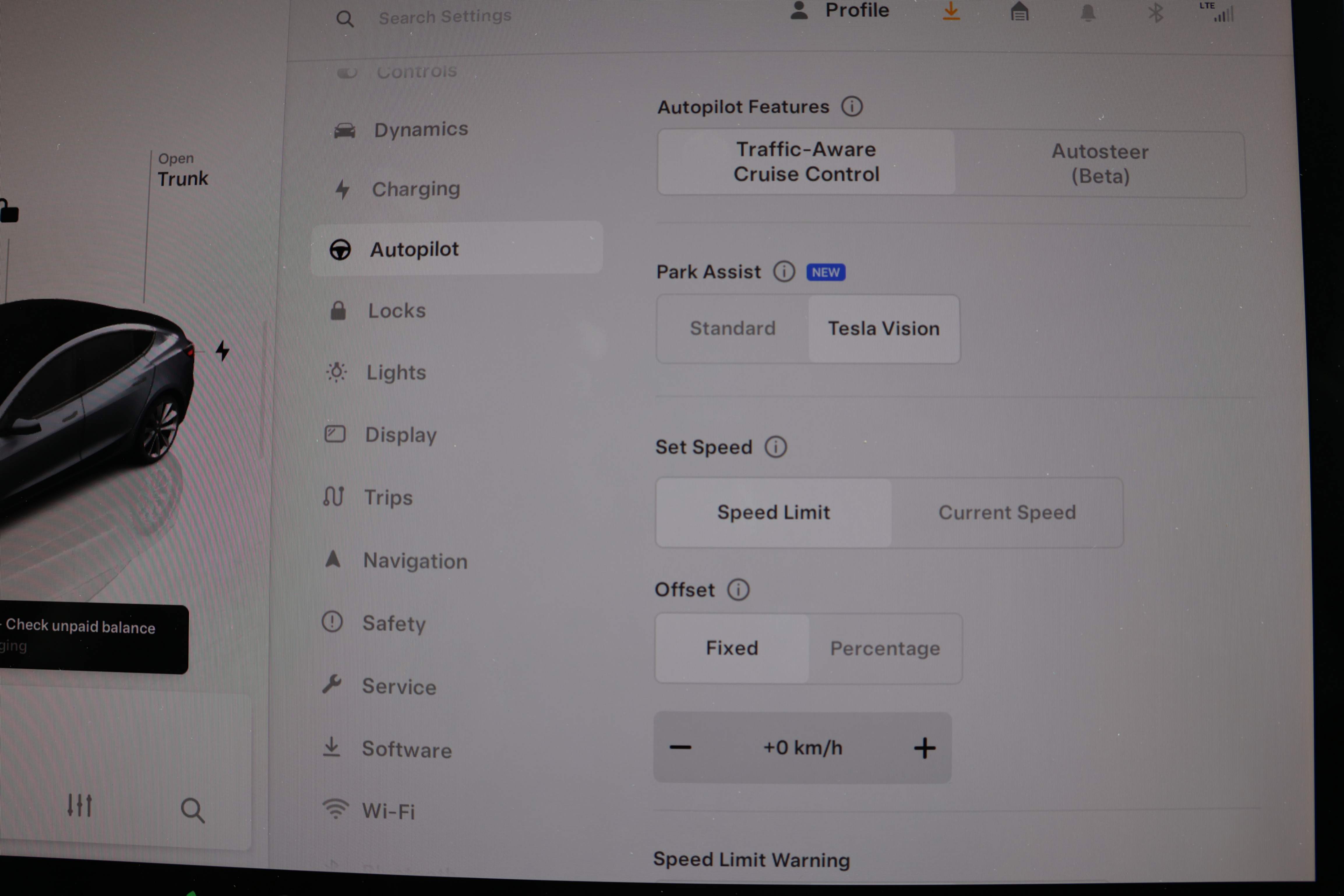
Task: Set speed to Current Speed
Action: 1007,513
